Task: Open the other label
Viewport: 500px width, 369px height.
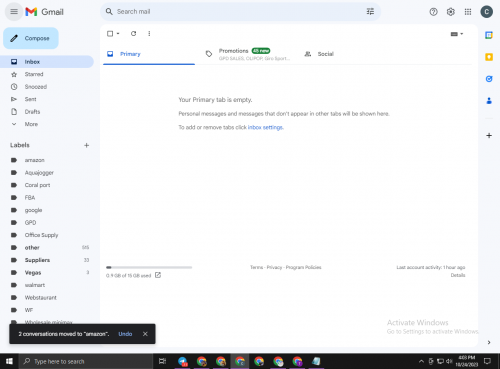Action: 47,248
